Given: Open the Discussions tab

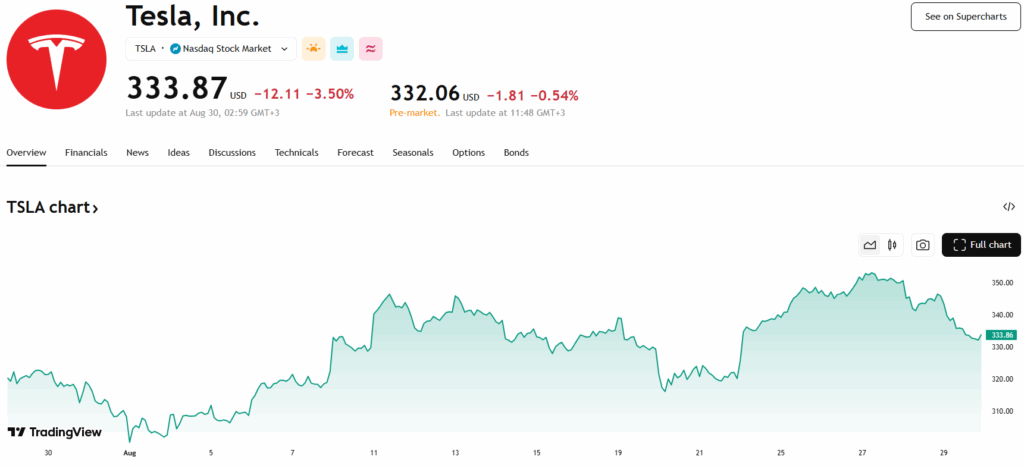Looking at the screenshot, I should click(232, 153).
